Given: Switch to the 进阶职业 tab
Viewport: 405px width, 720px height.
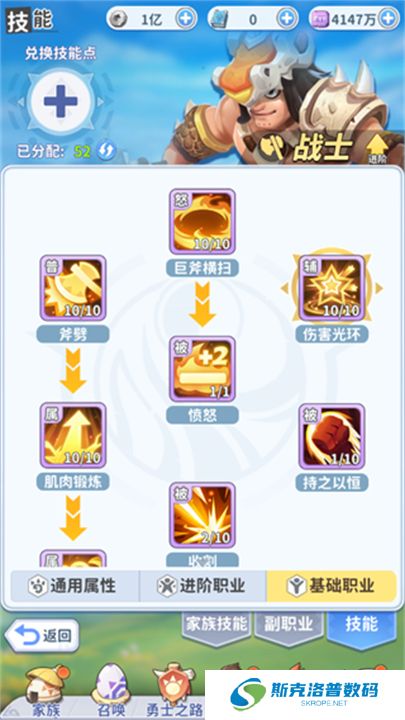Looking at the screenshot, I should (x=202, y=586).
